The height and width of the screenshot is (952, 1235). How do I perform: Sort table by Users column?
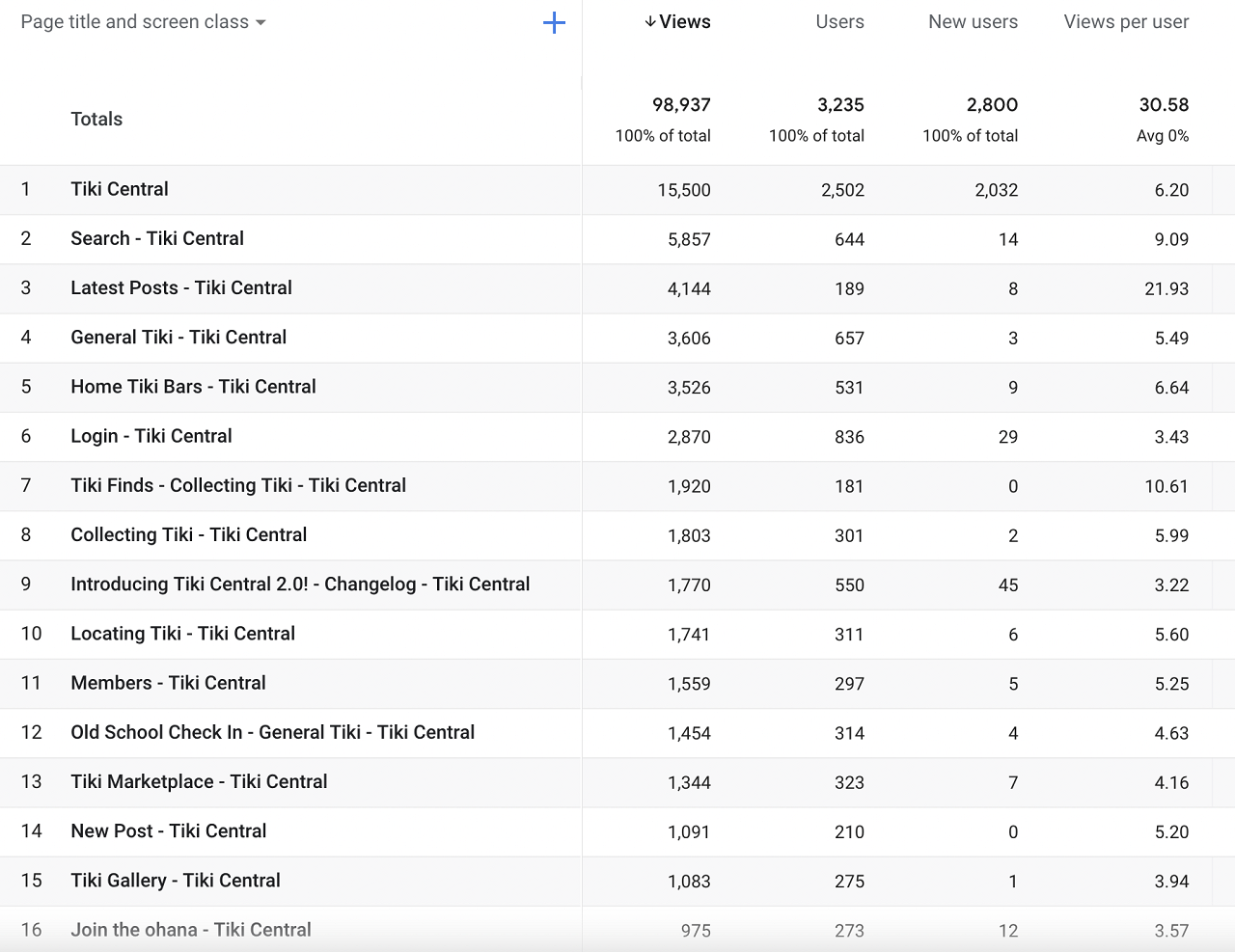tap(839, 22)
